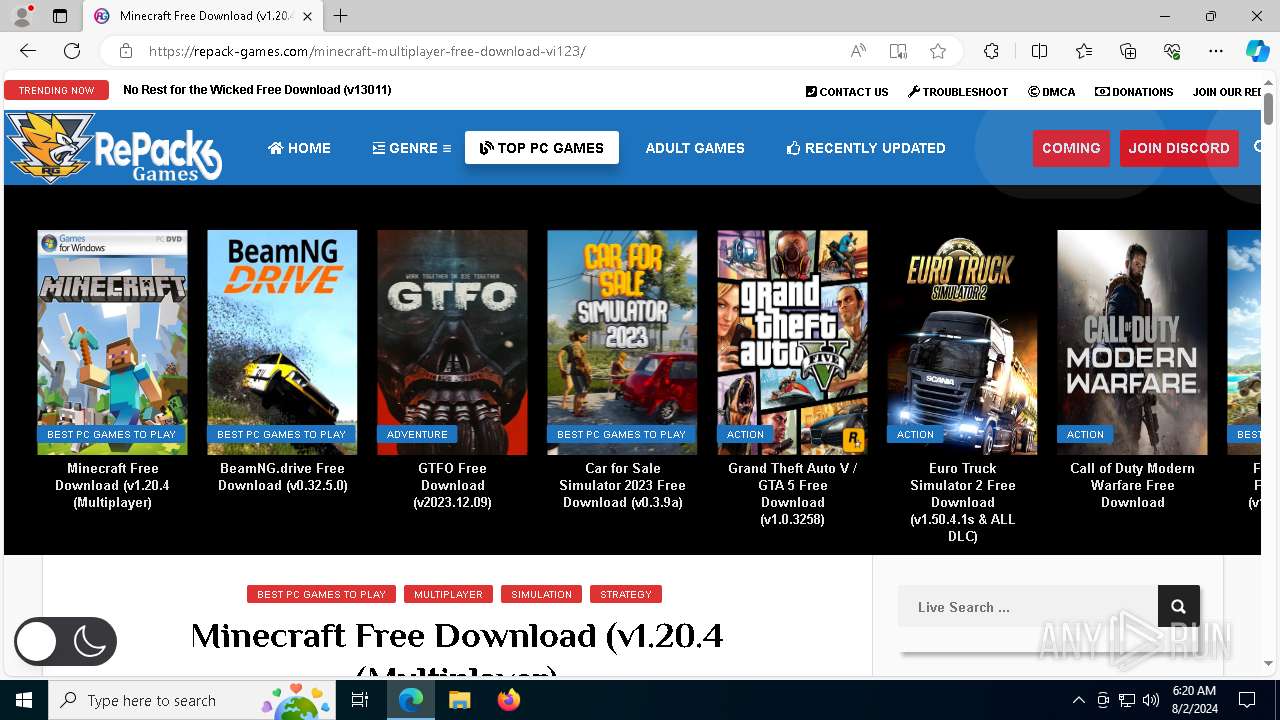Click the MULTIPLAYER category tag
Viewport: 1280px width, 720px height.
pos(448,594)
